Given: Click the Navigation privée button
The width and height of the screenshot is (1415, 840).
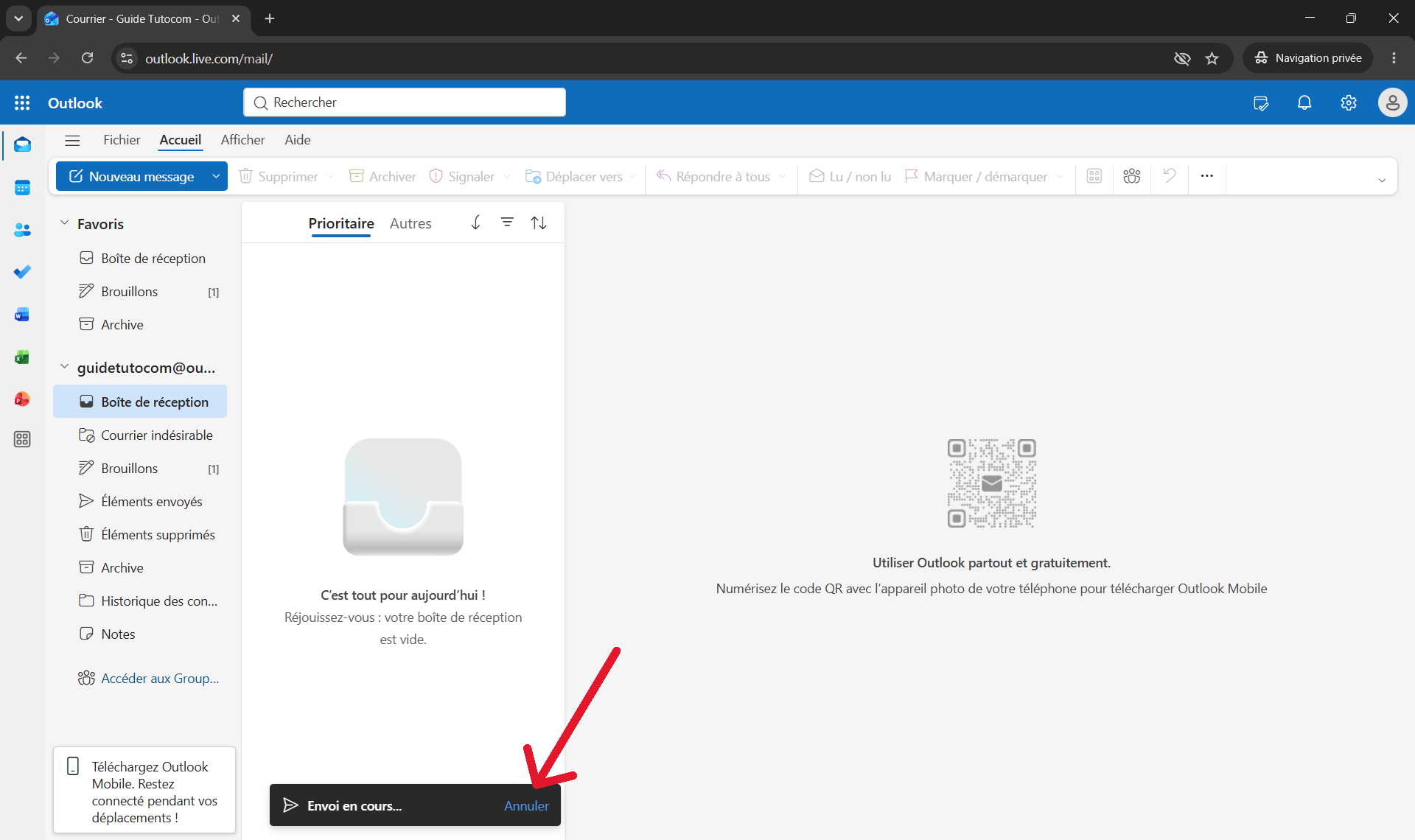Looking at the screenshot, I should [x=1308, y=58].
